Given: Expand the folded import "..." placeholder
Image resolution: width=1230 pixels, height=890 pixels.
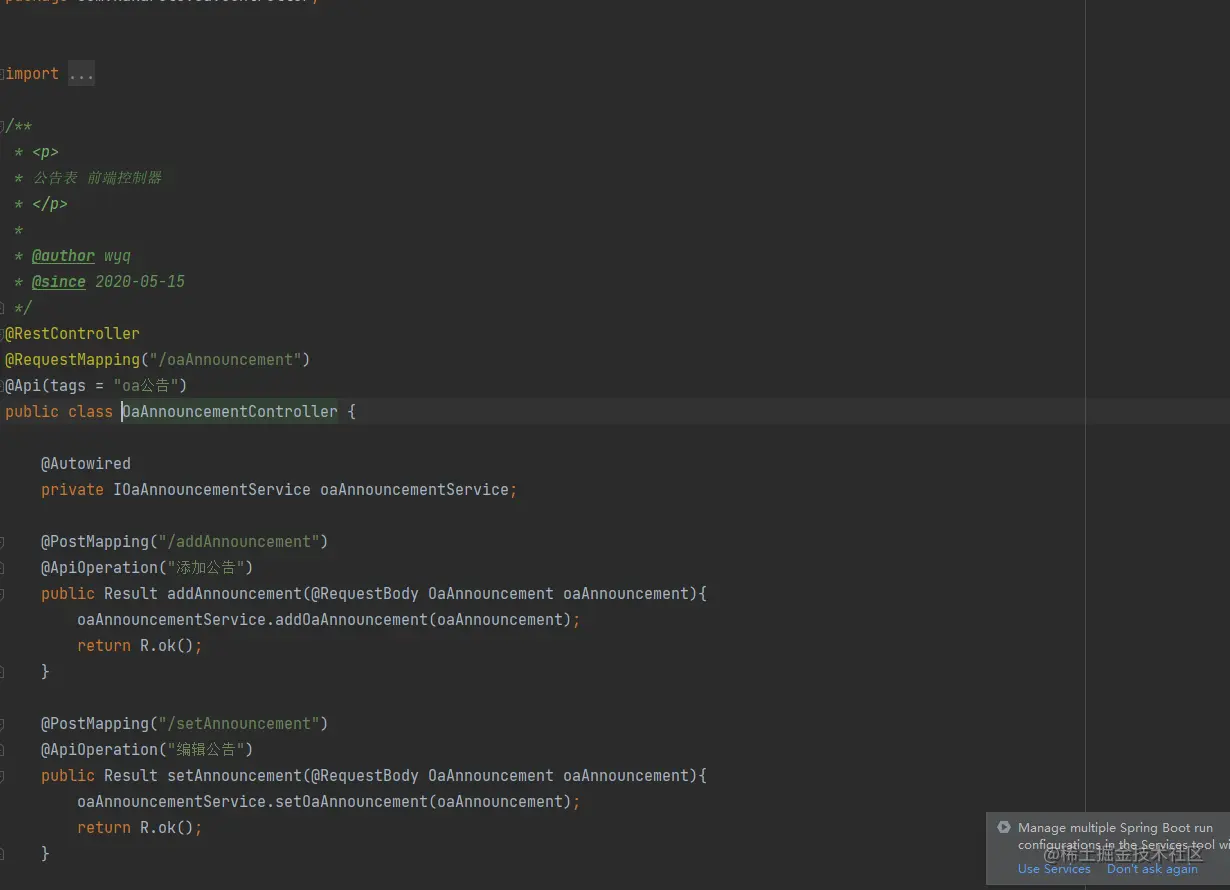Looking at the screenshot, I should click(x=81, y=74).
